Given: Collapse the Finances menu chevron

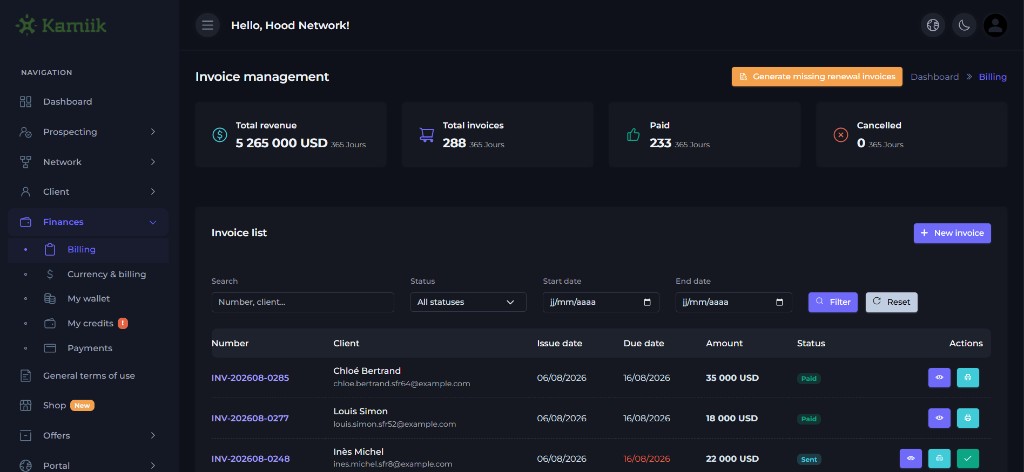Looking at the screenshot, I should pos(153,222).
